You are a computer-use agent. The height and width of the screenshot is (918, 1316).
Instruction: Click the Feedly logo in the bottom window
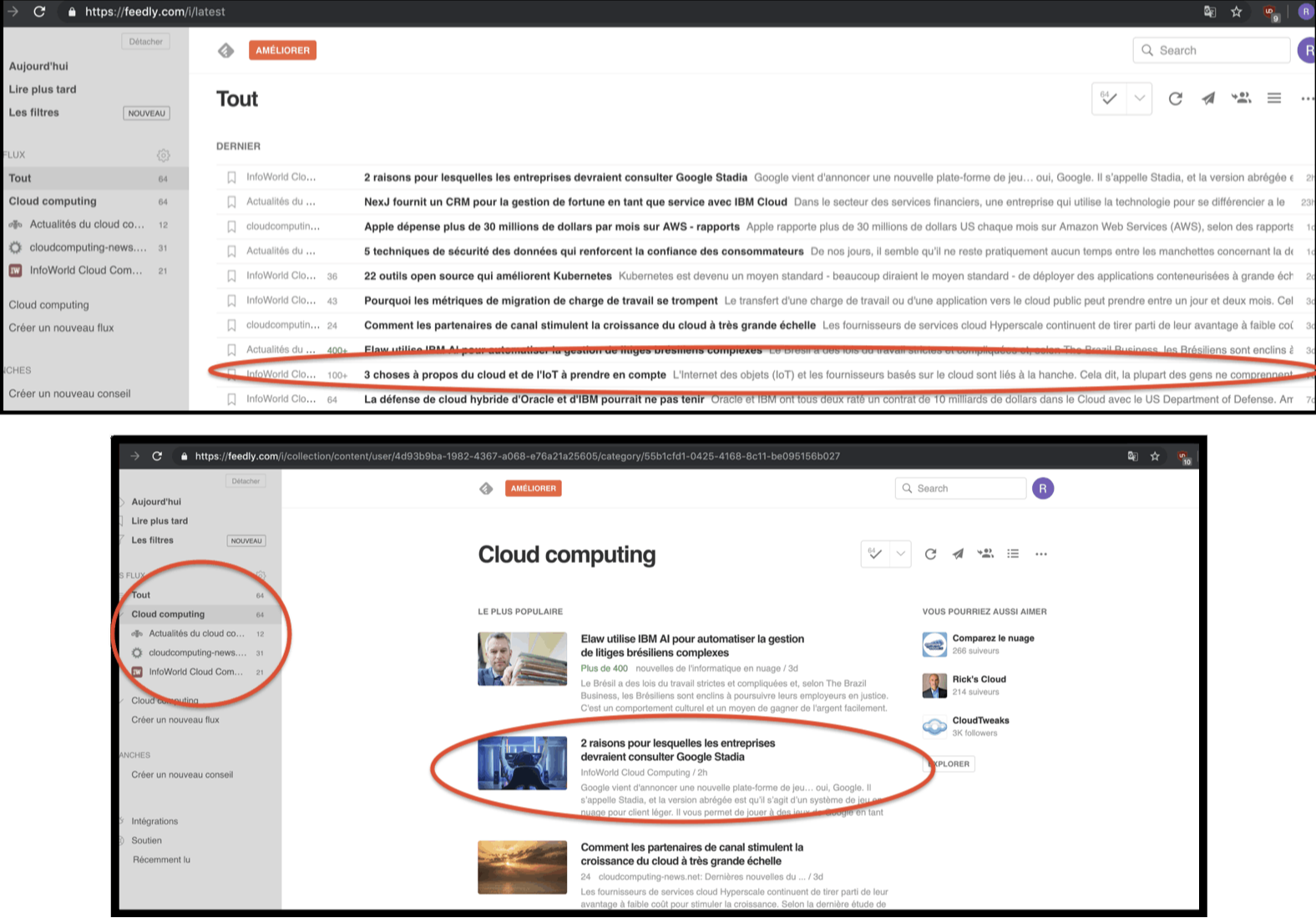coord(486,489)
